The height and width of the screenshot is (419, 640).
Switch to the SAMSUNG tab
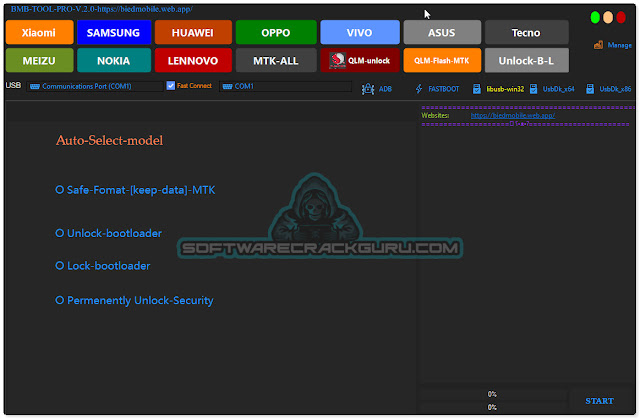point(114,32)
